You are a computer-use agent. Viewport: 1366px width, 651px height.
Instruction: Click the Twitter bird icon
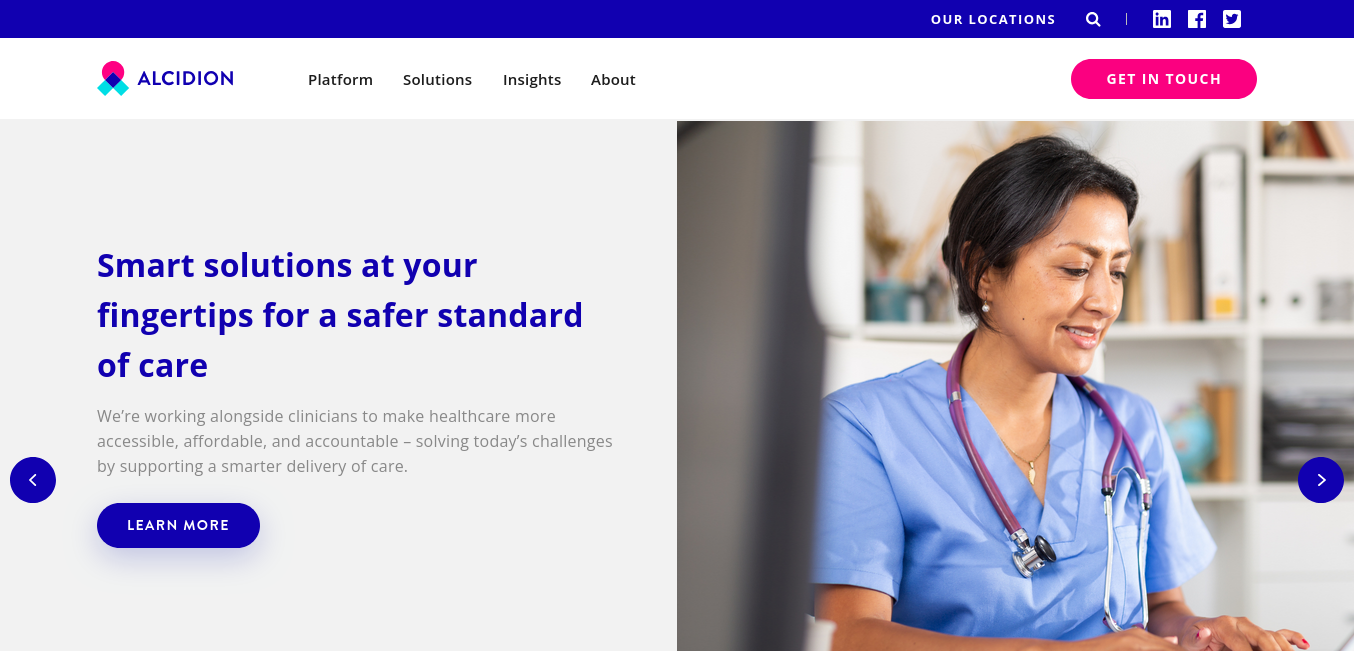pos(1232,19)
